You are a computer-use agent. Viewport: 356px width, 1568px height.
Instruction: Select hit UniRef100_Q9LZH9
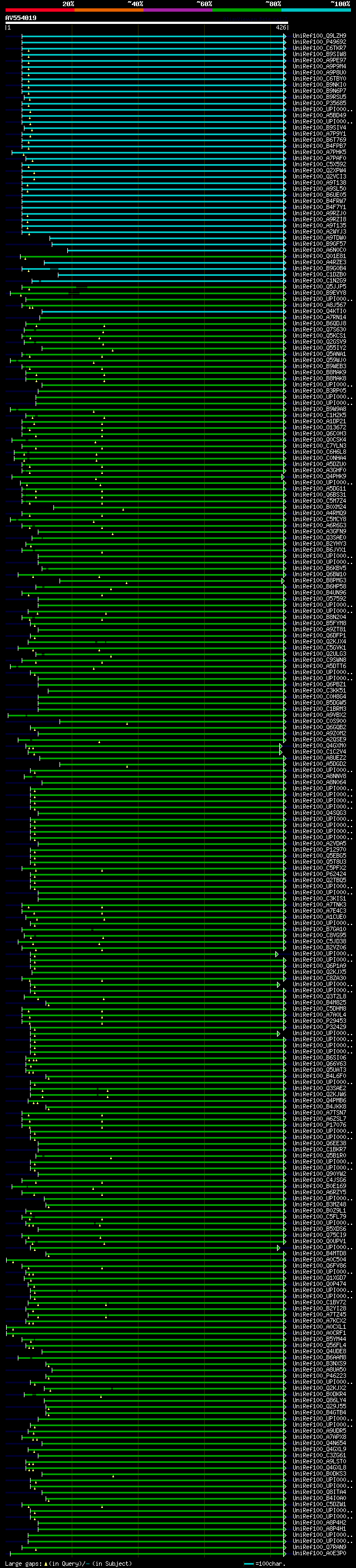(319, 36)
